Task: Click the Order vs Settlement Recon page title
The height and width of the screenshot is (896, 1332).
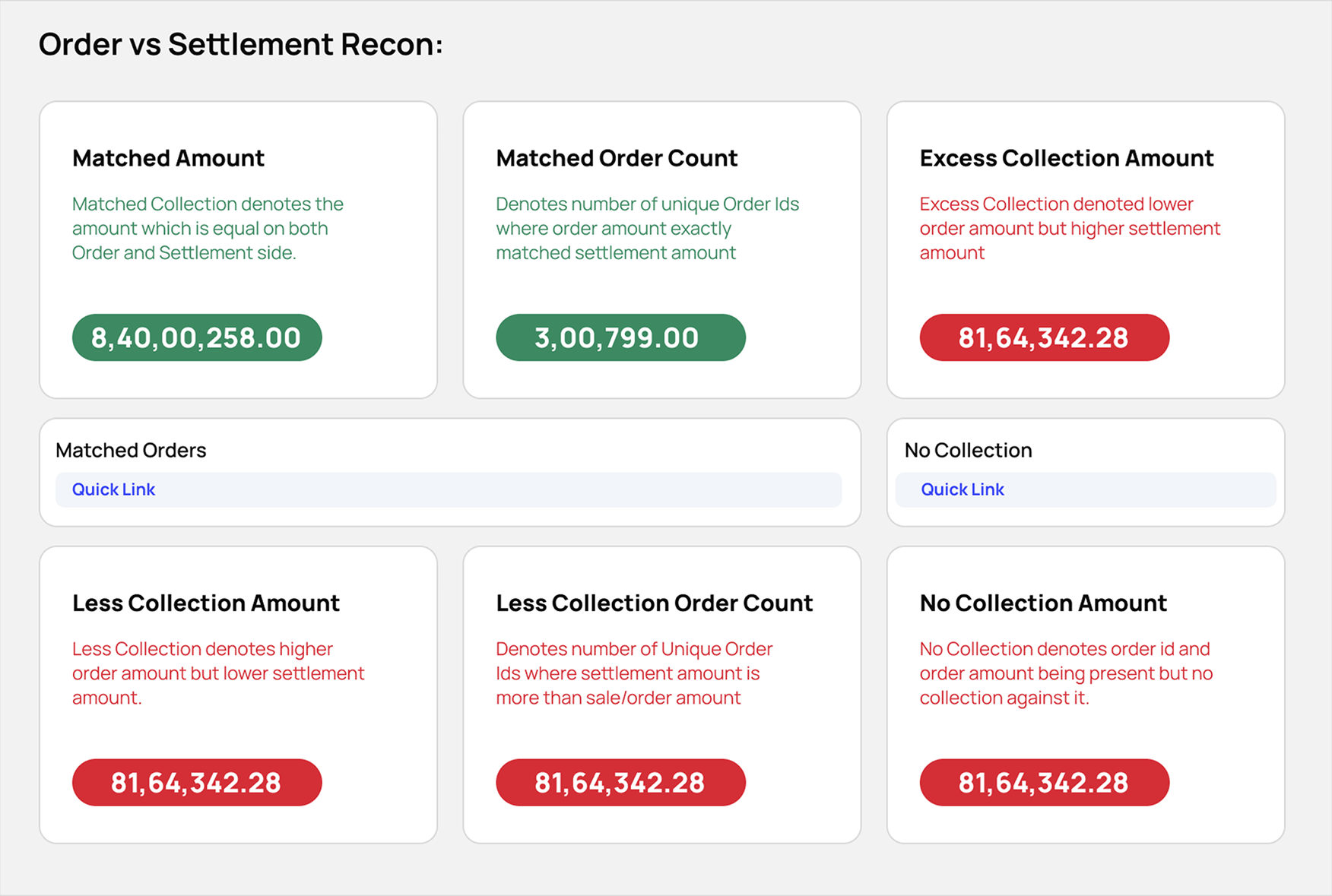Action: (240, 44)
